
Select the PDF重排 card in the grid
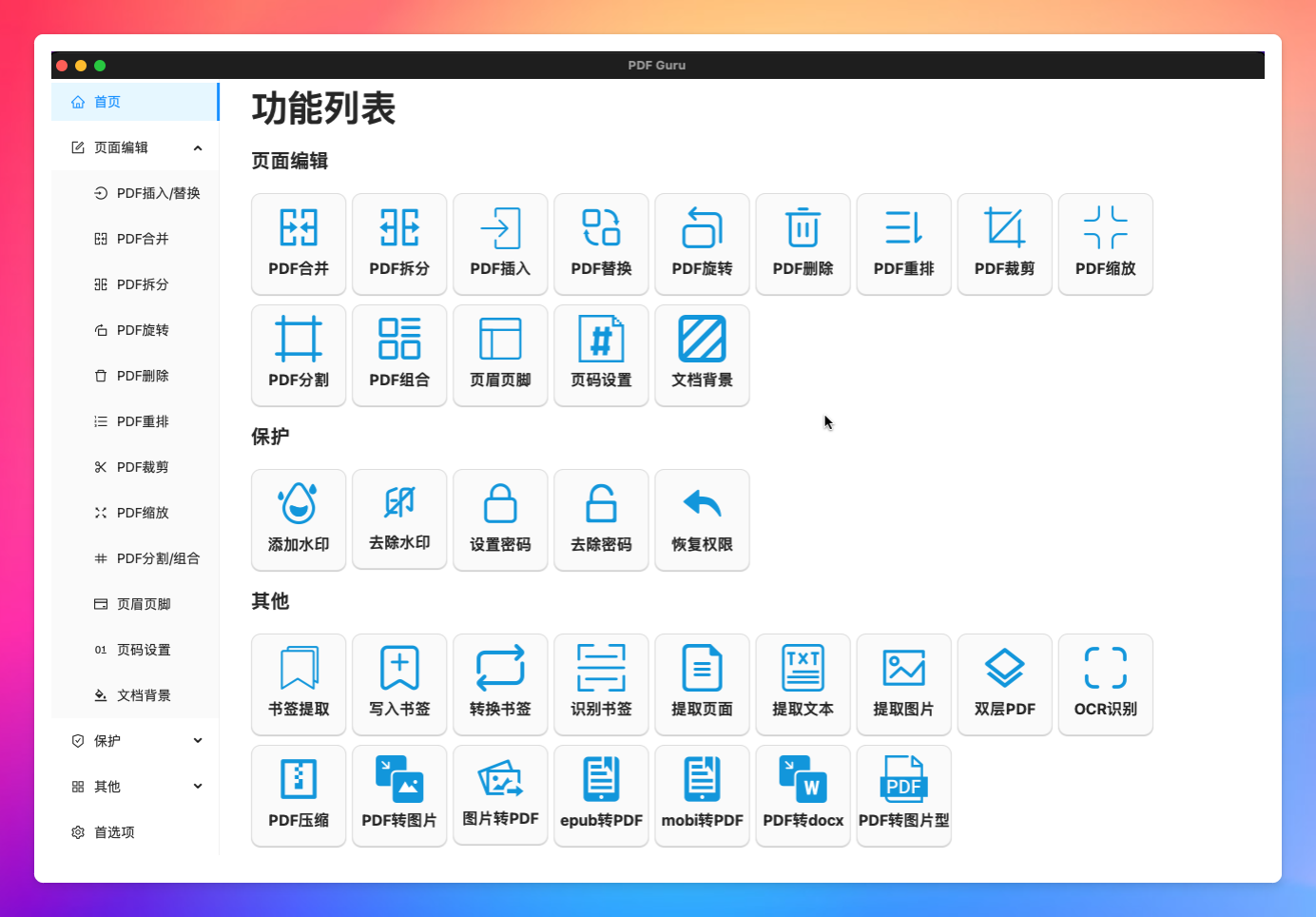(903, 244)
